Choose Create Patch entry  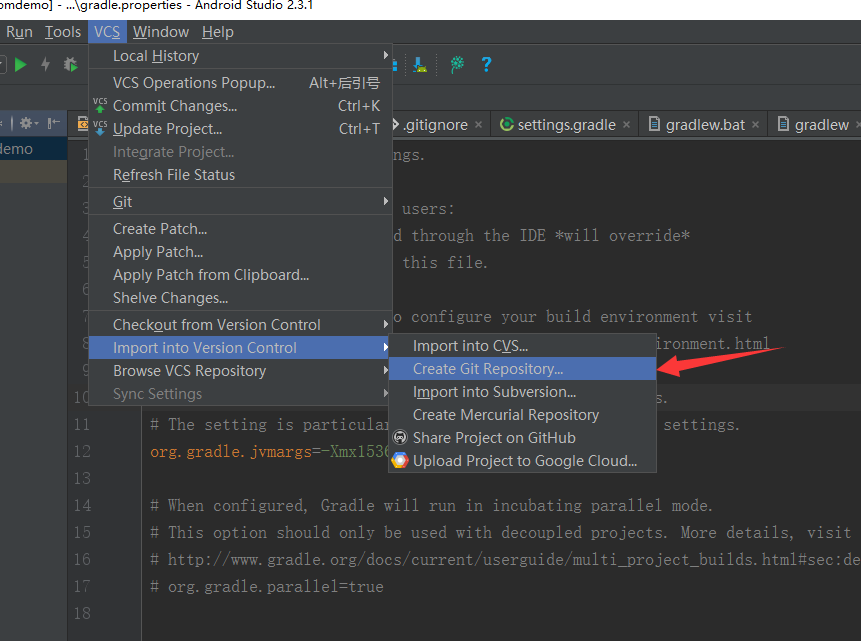[x=240, y=228]
